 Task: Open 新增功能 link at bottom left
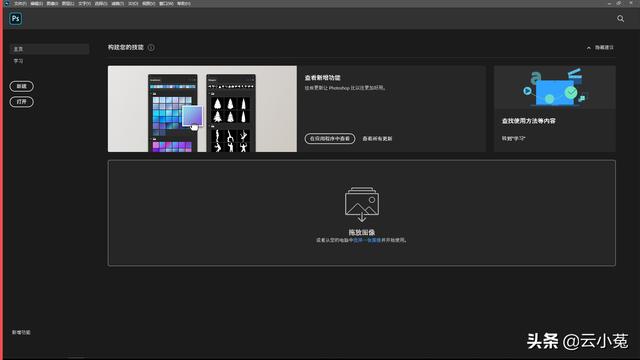(x=21, y=333)
